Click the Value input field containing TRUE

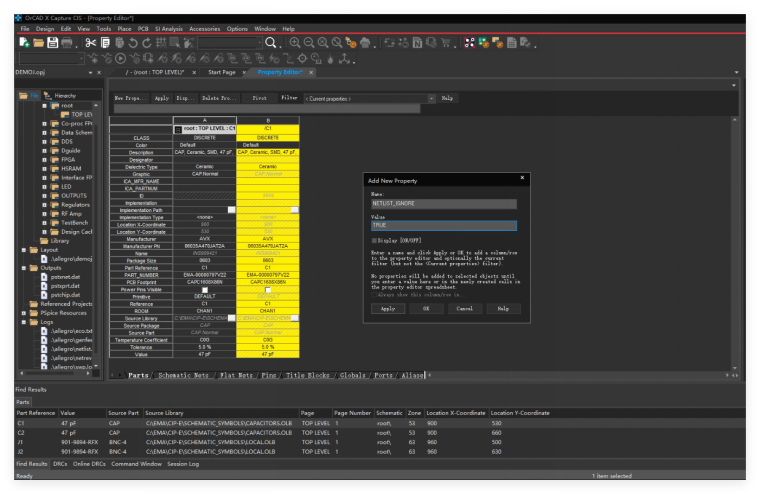click(x=444, y=226)
